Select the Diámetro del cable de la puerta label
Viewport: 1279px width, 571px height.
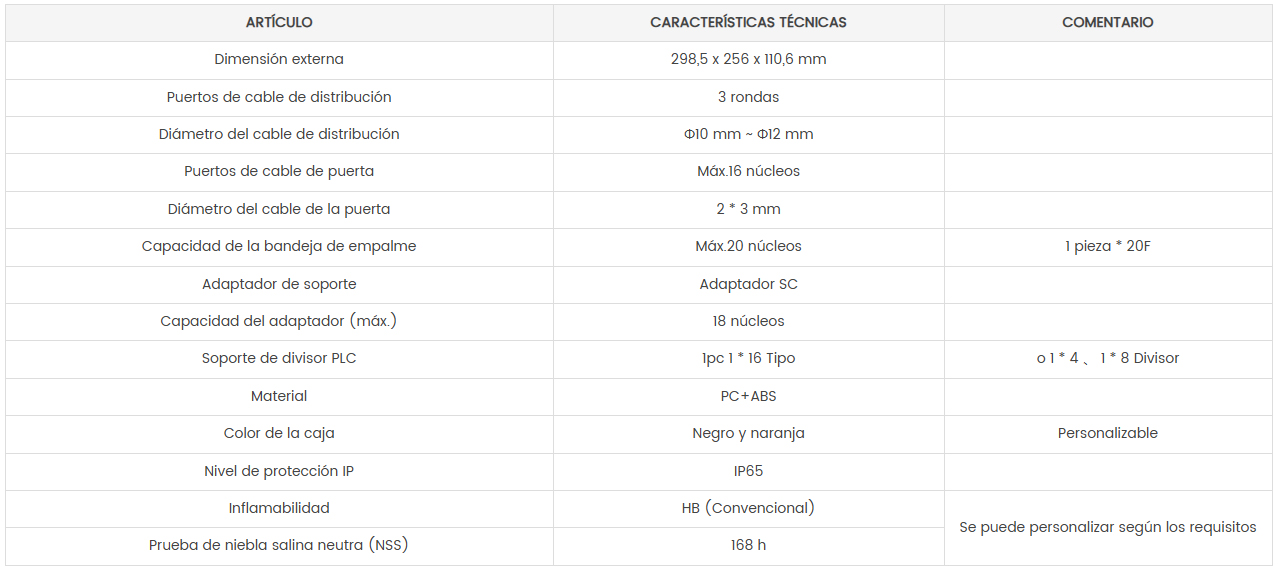279,209
